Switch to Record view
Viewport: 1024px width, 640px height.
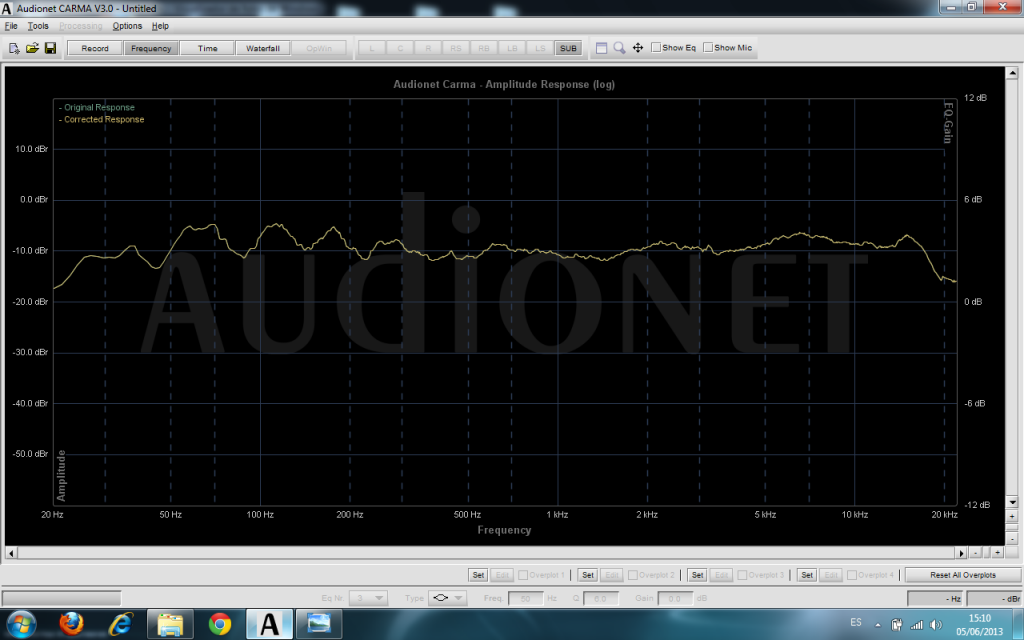point(95,48)
